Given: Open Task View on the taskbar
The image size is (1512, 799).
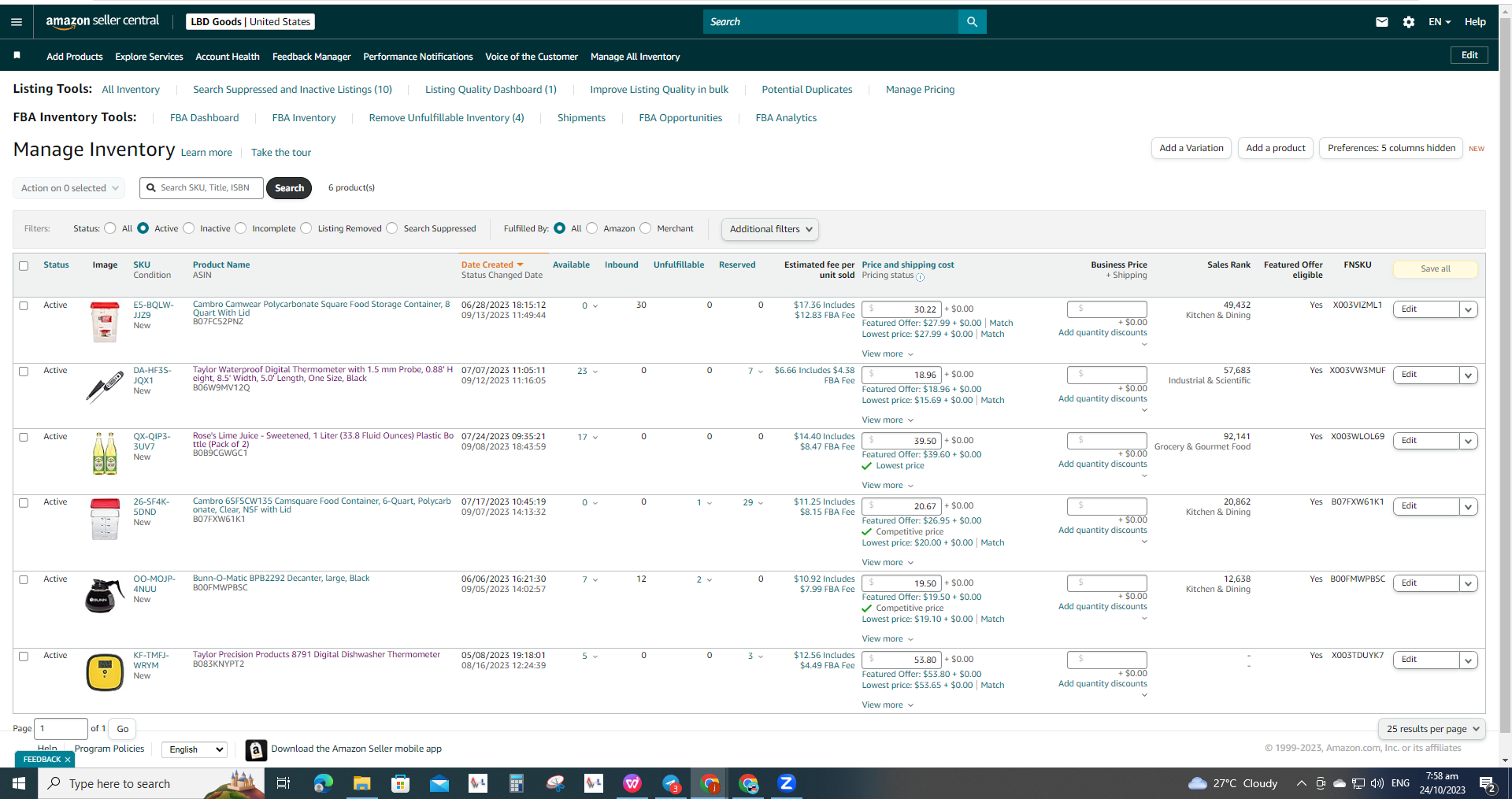Looking at the screenshot, I should point(283,783).
